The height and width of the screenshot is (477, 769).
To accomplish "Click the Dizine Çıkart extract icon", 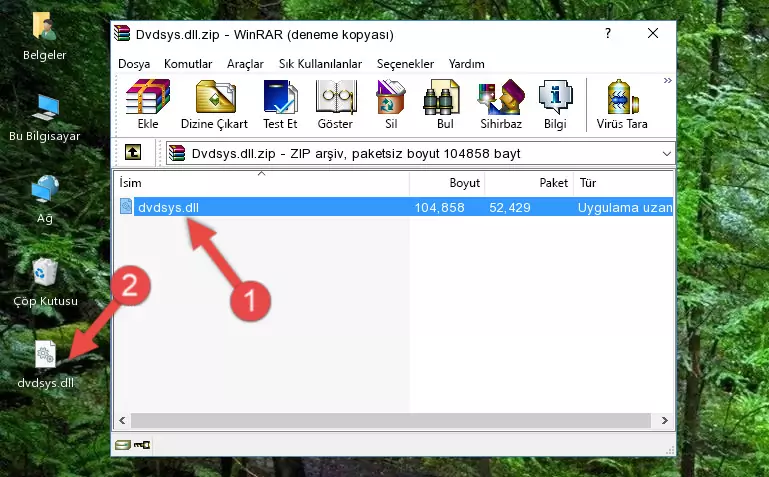I will point(214,104).
